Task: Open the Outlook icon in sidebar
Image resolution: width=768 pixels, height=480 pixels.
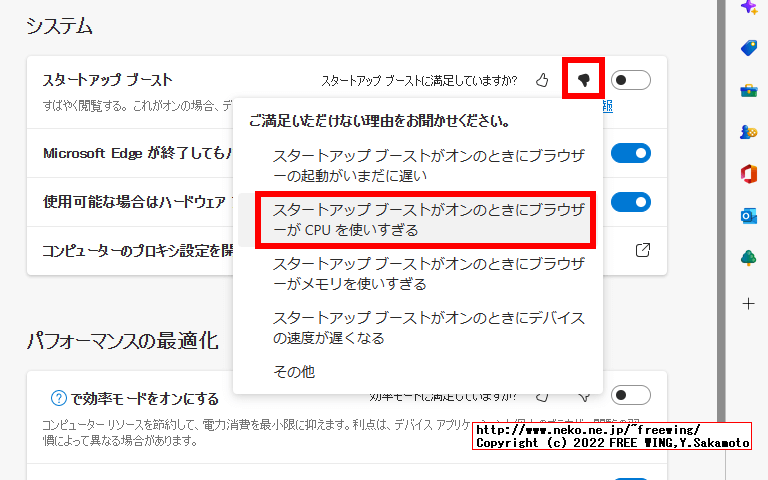Action: (748, 216)
